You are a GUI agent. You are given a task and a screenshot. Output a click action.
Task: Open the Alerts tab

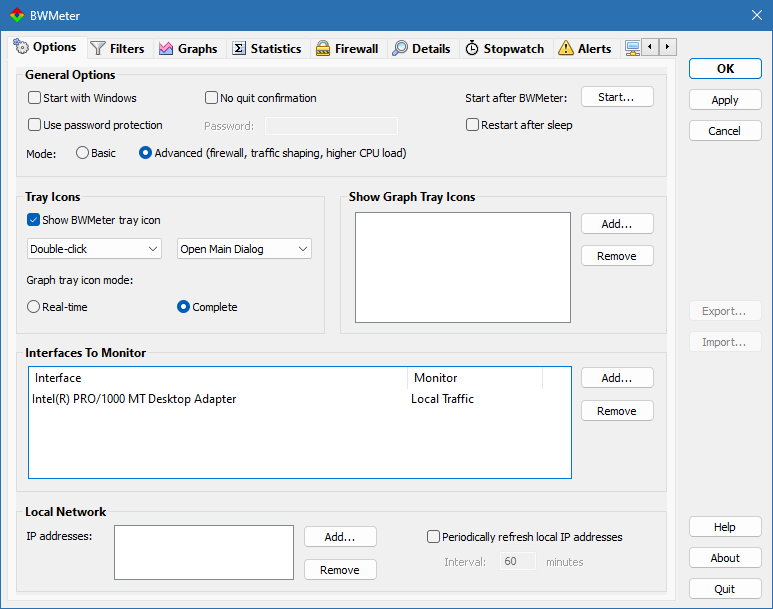tap(586, 48)
